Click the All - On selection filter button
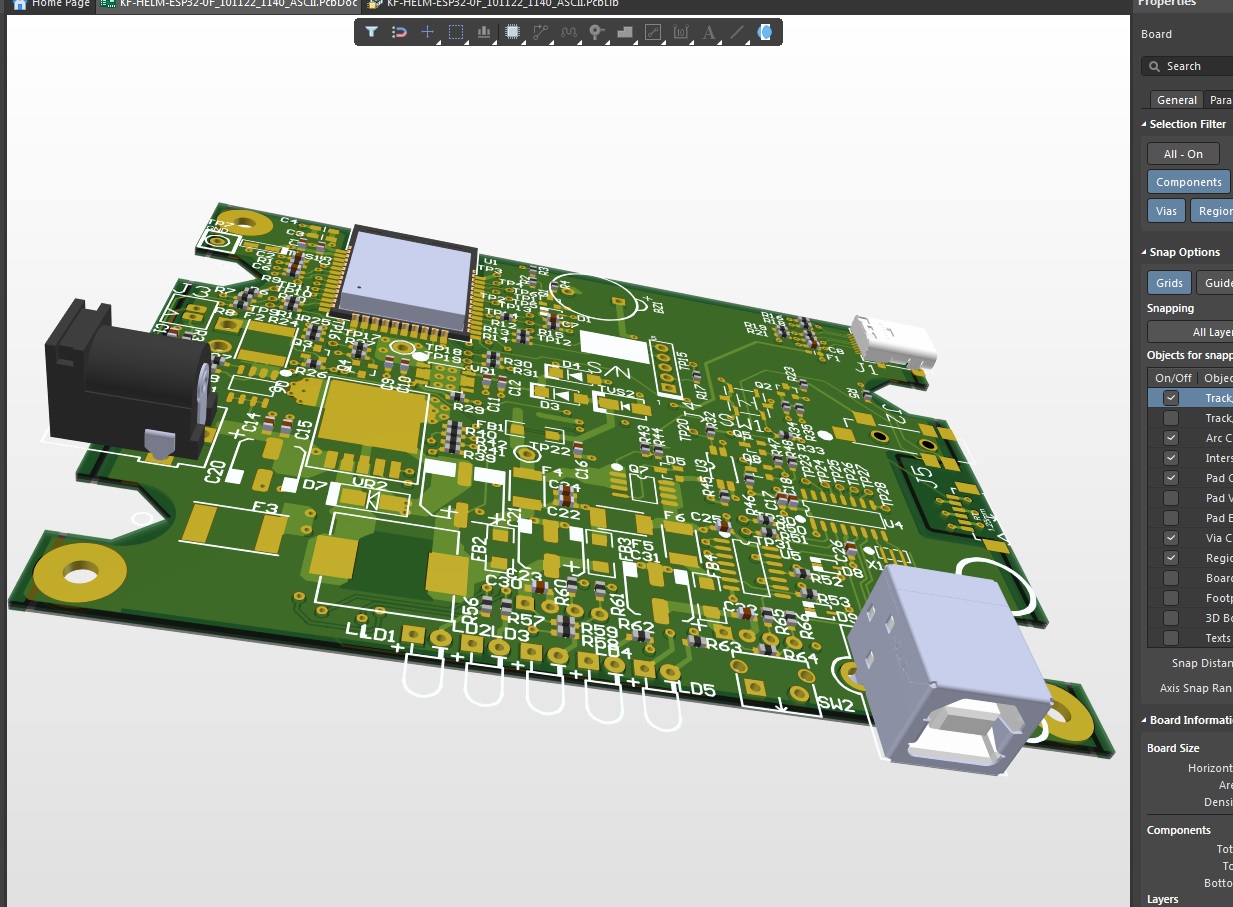The height and width of the screenshot is (907, 1233). coord(1182,153)
